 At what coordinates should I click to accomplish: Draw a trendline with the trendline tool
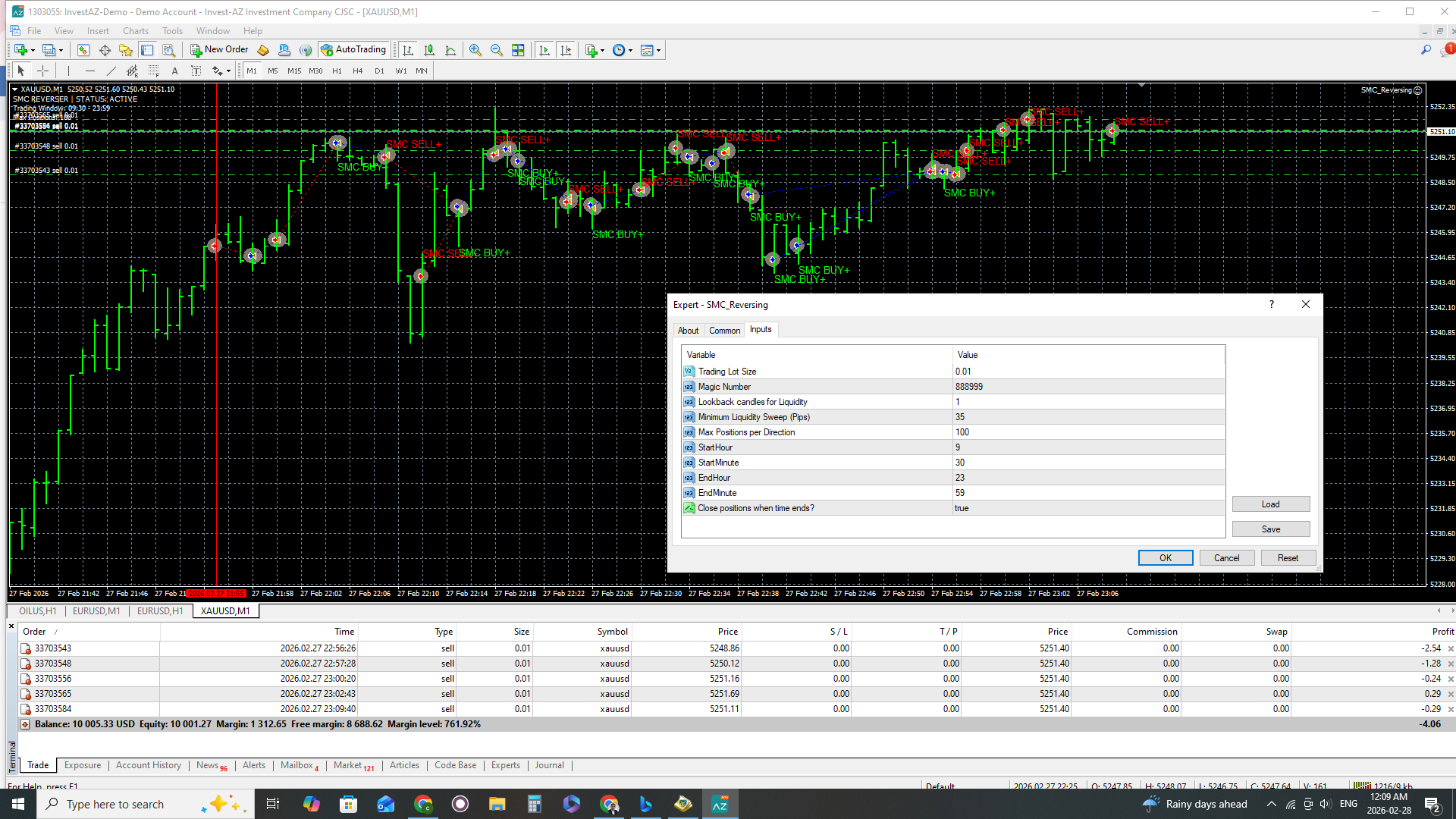pos(111,71)
